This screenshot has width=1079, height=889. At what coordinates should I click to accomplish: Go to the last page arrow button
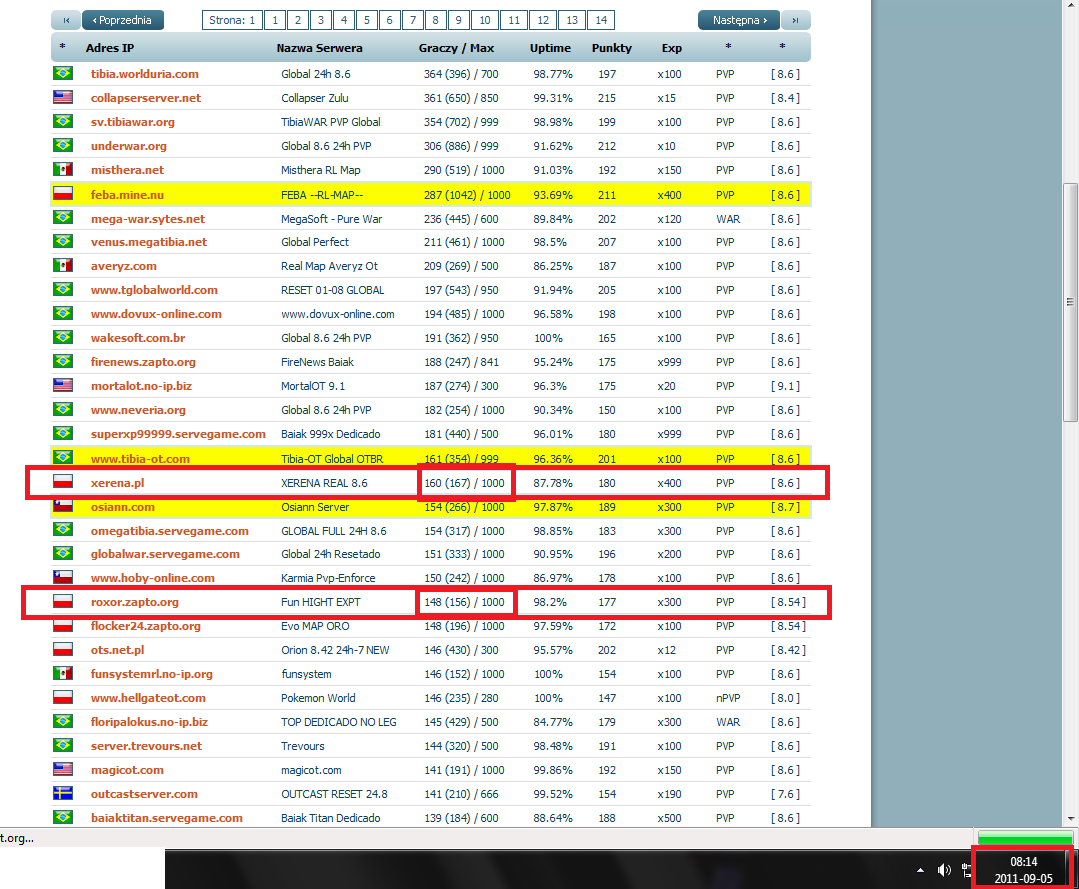tap(795, 20)
